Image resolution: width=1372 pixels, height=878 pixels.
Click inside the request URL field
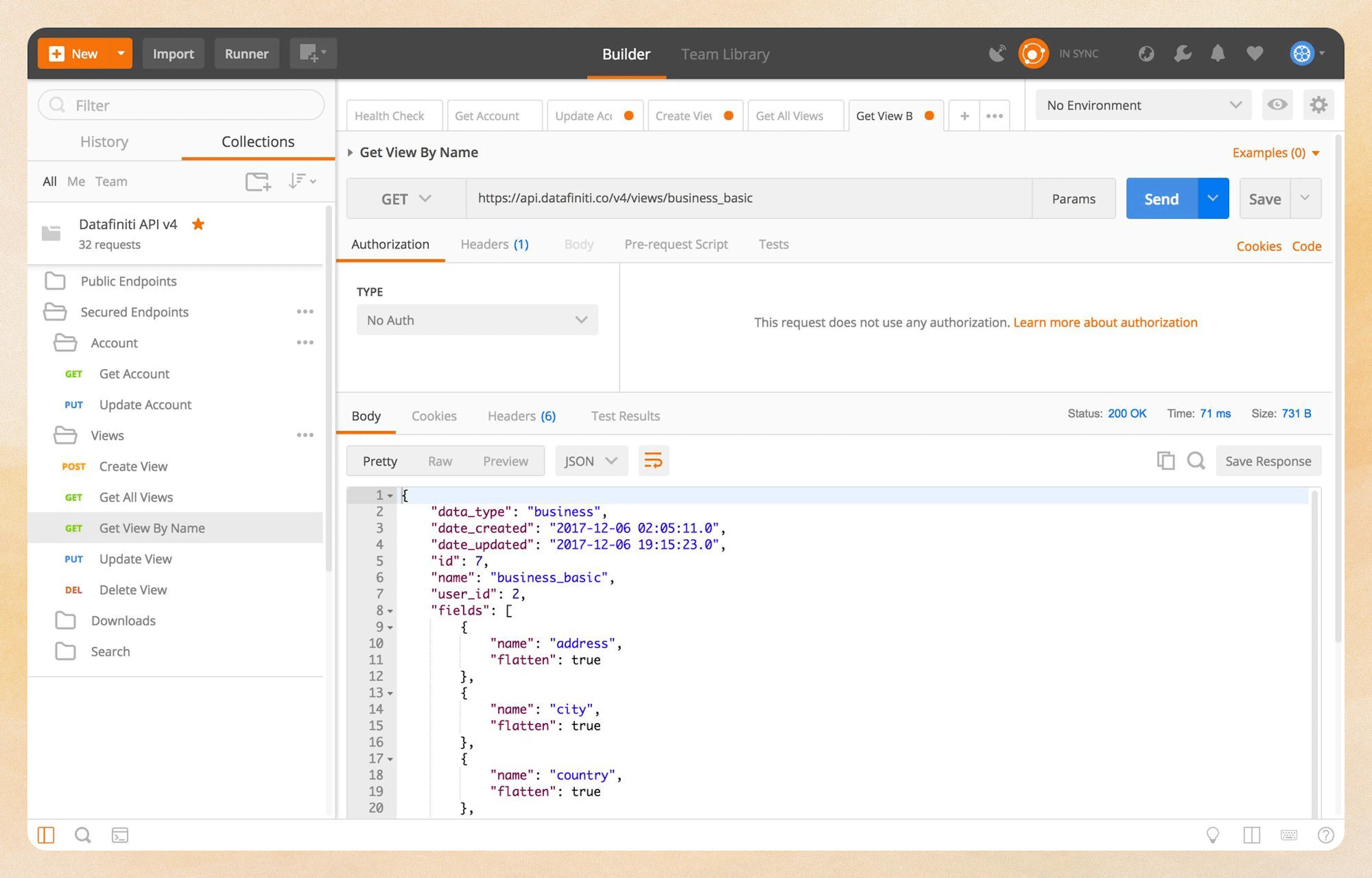(x=741, y=198)
